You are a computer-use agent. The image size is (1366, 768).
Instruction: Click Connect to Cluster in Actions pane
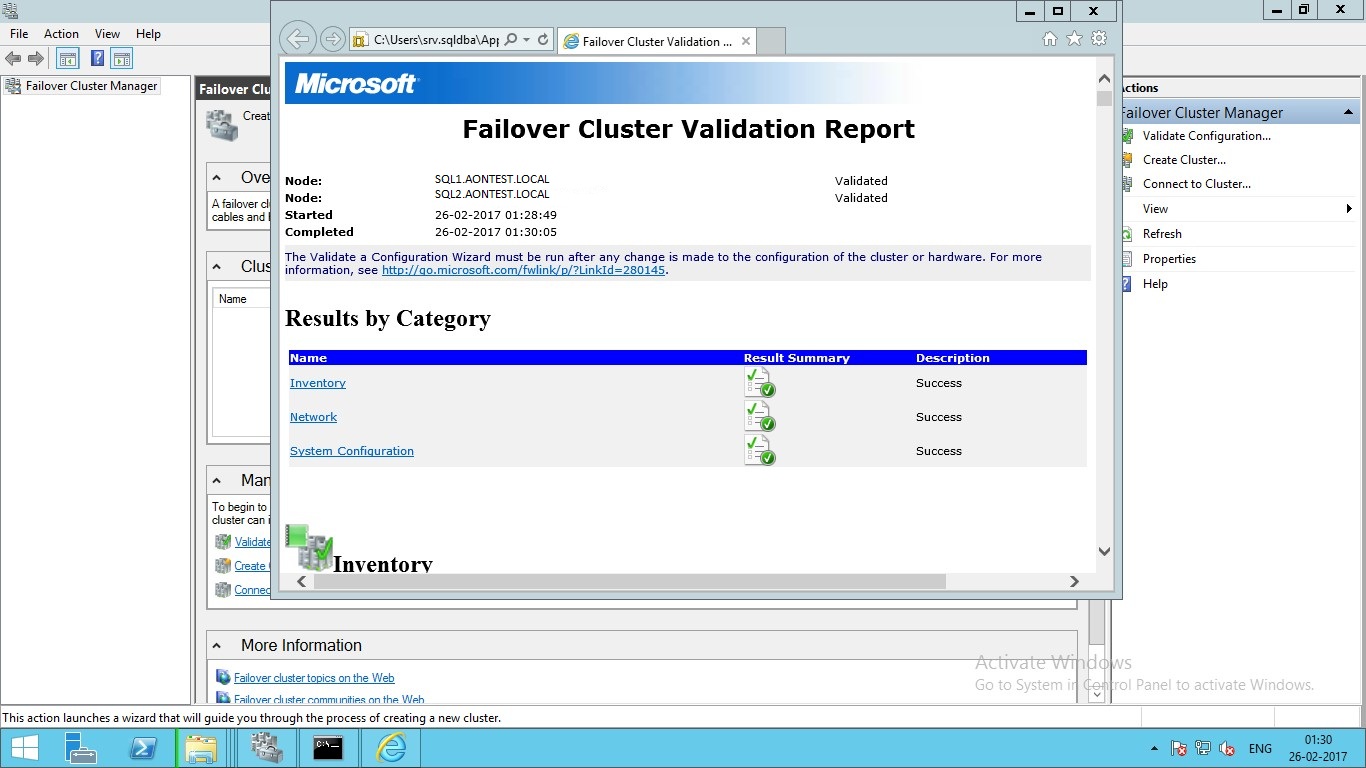pyautogui.click(x=1197, y=184)
